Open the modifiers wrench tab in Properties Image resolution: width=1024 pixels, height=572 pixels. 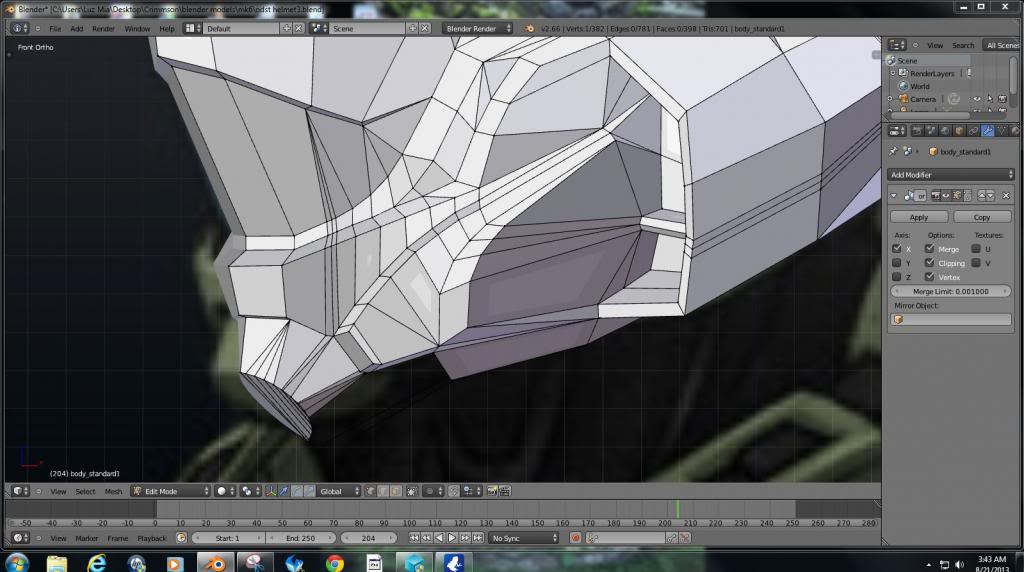pyautogui.click(x=987, y=130)
